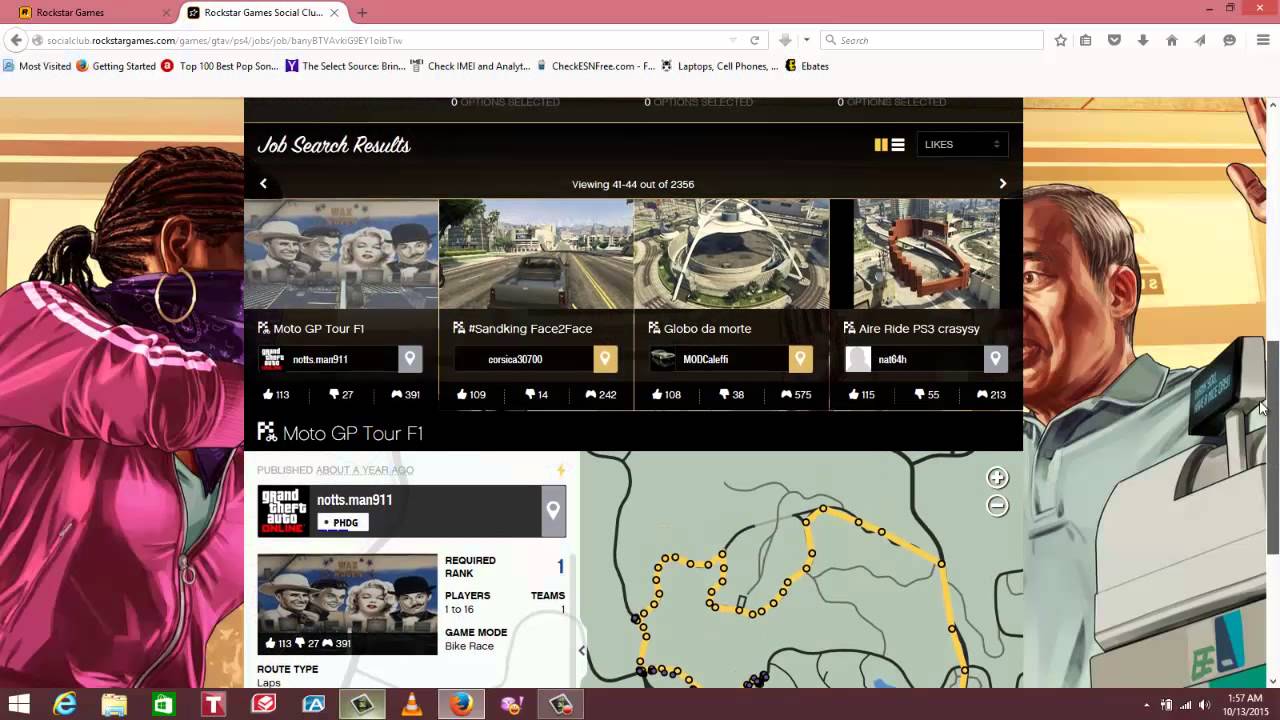This screenshot has width=1280, height=720.
Task: Switch to list view of job results
Action: pyautogui.click(x=898, y=145)
